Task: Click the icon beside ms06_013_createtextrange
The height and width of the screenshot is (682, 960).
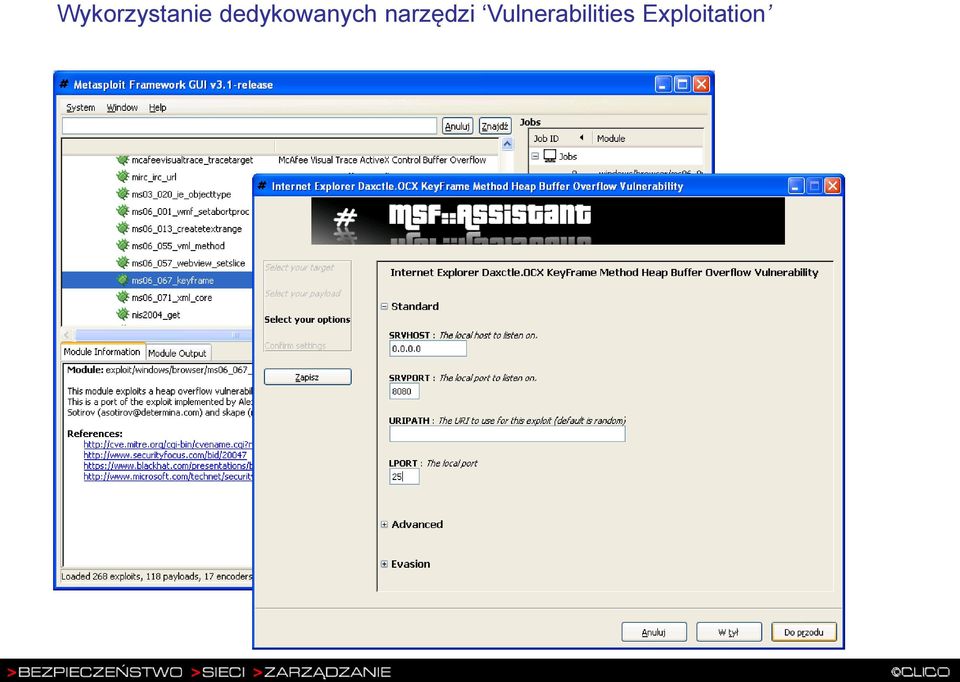Action: [122, 228]
